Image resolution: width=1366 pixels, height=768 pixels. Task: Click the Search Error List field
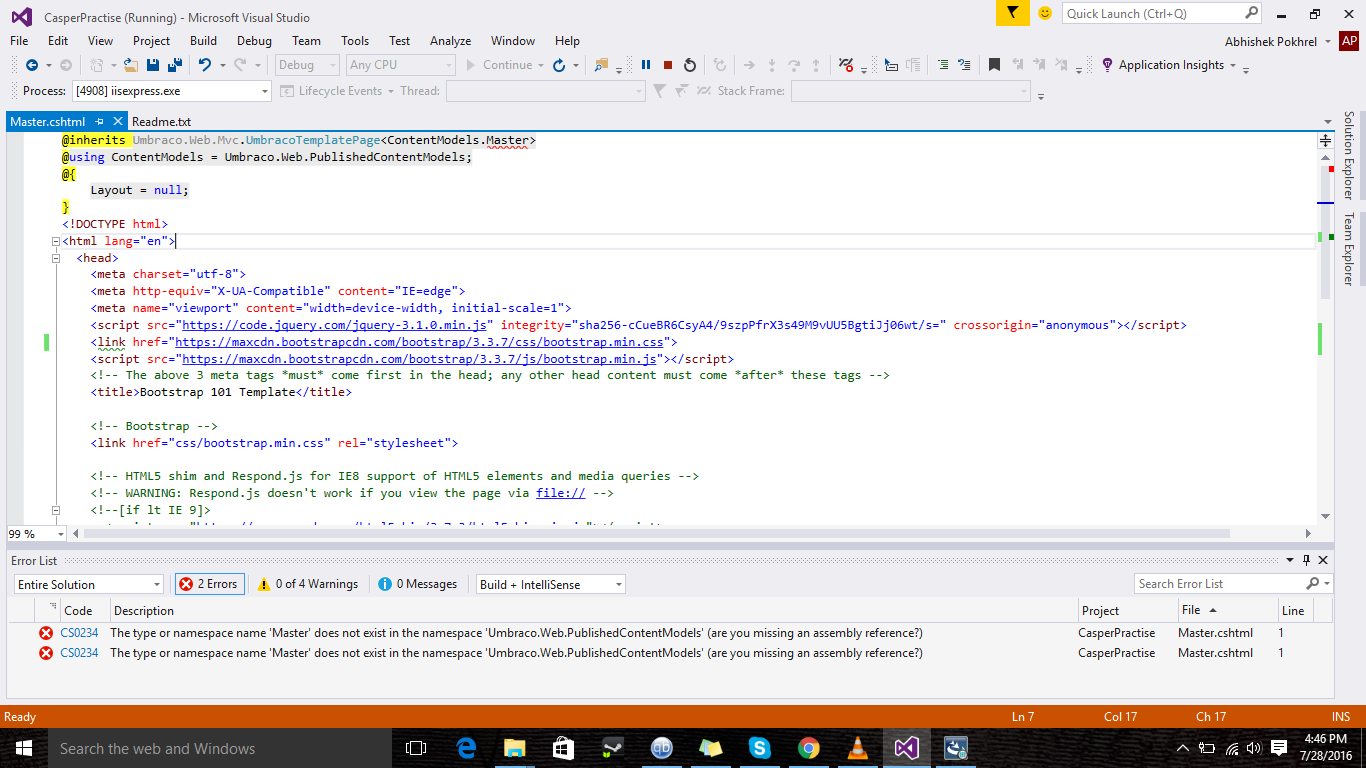click(1234, 584)
